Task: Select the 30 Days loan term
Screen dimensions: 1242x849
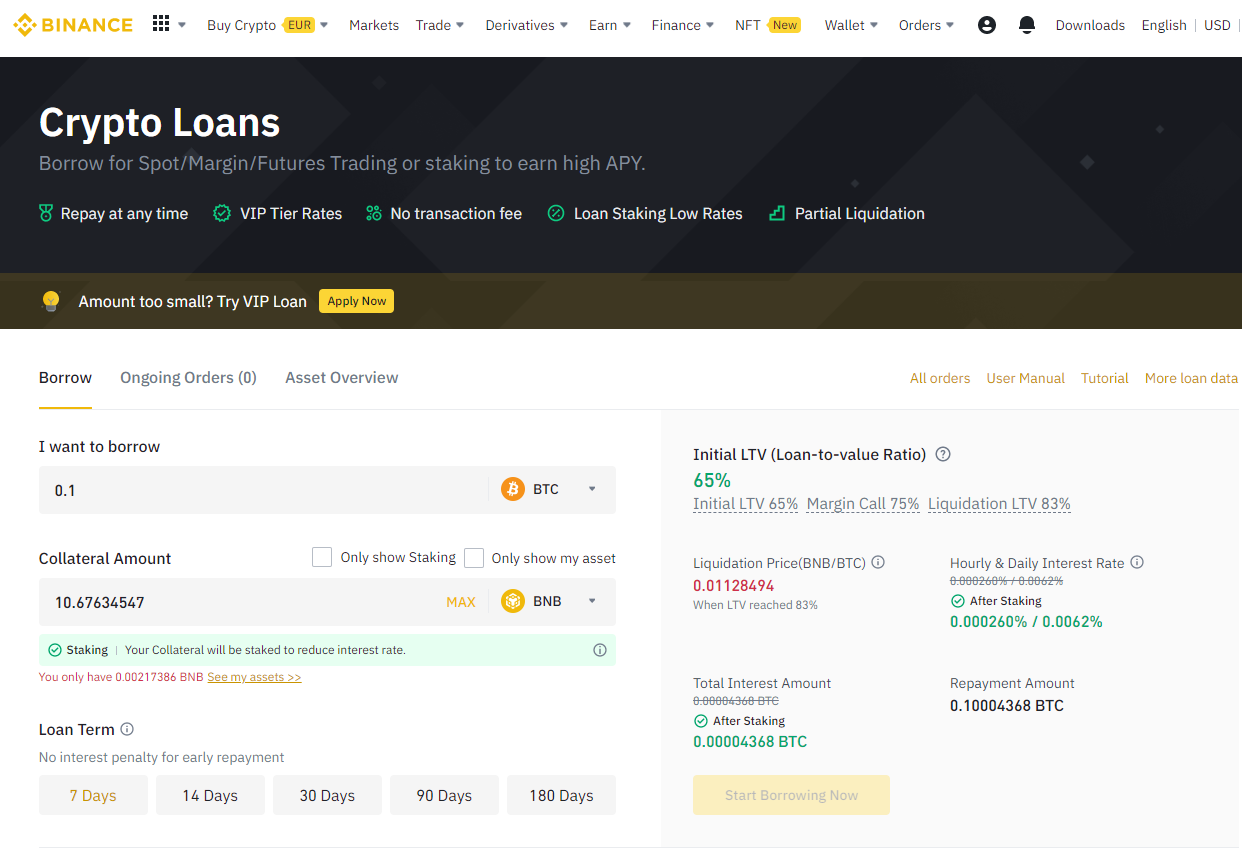Action: tap(327, 795)
